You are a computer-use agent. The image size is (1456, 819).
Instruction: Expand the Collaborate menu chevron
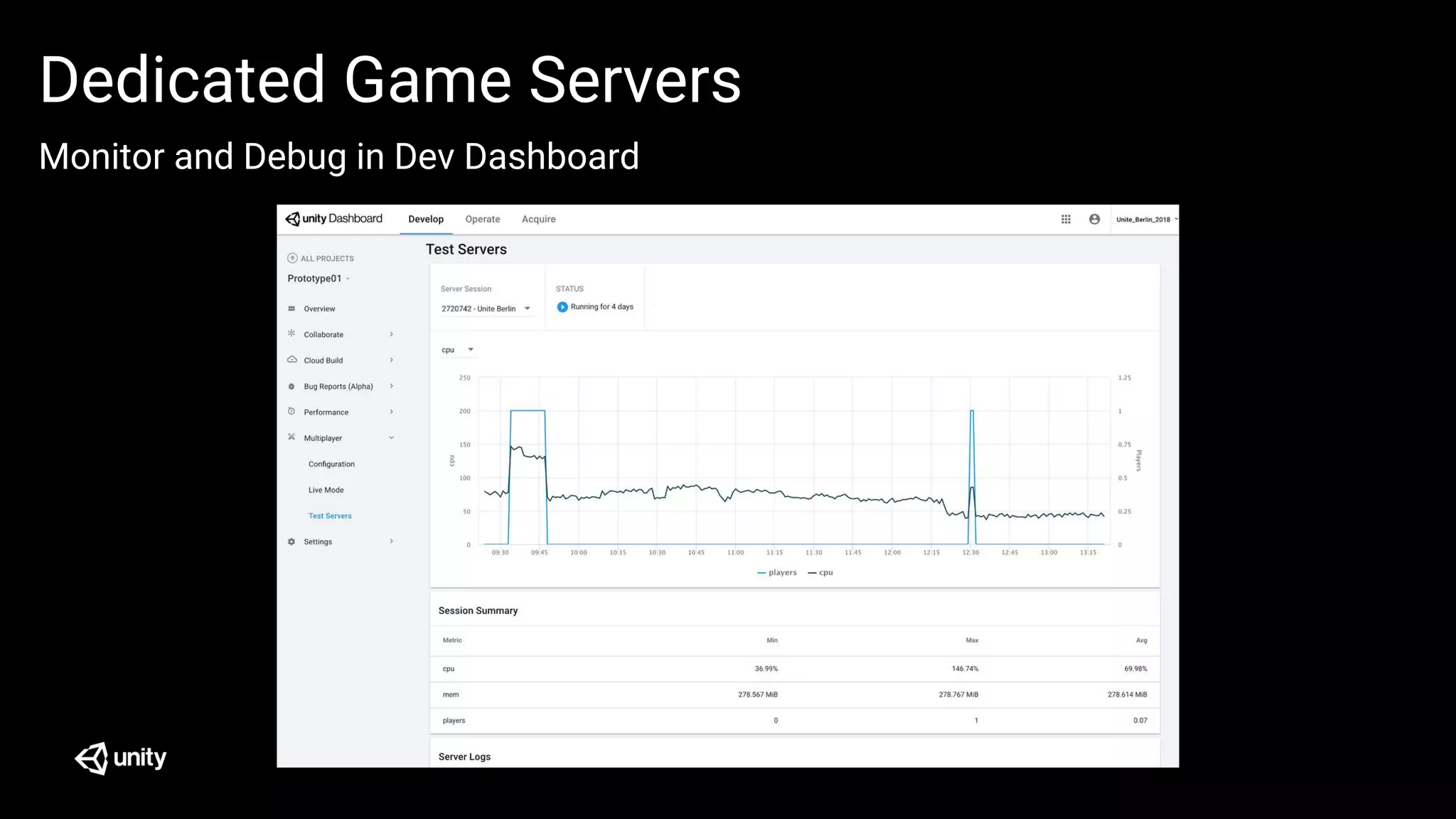coord(391,334)
